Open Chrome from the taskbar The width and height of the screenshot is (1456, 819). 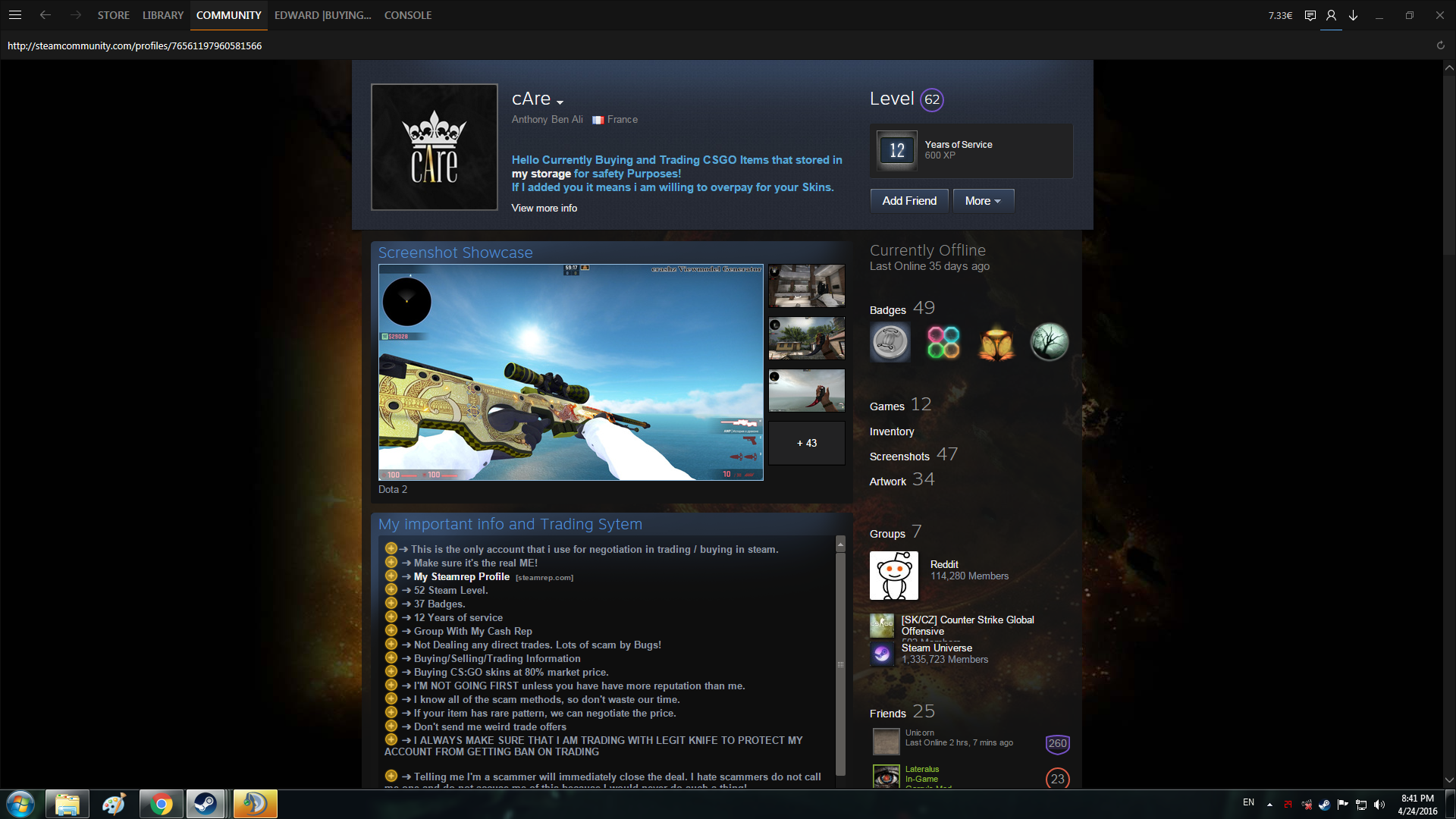point(161,804)
